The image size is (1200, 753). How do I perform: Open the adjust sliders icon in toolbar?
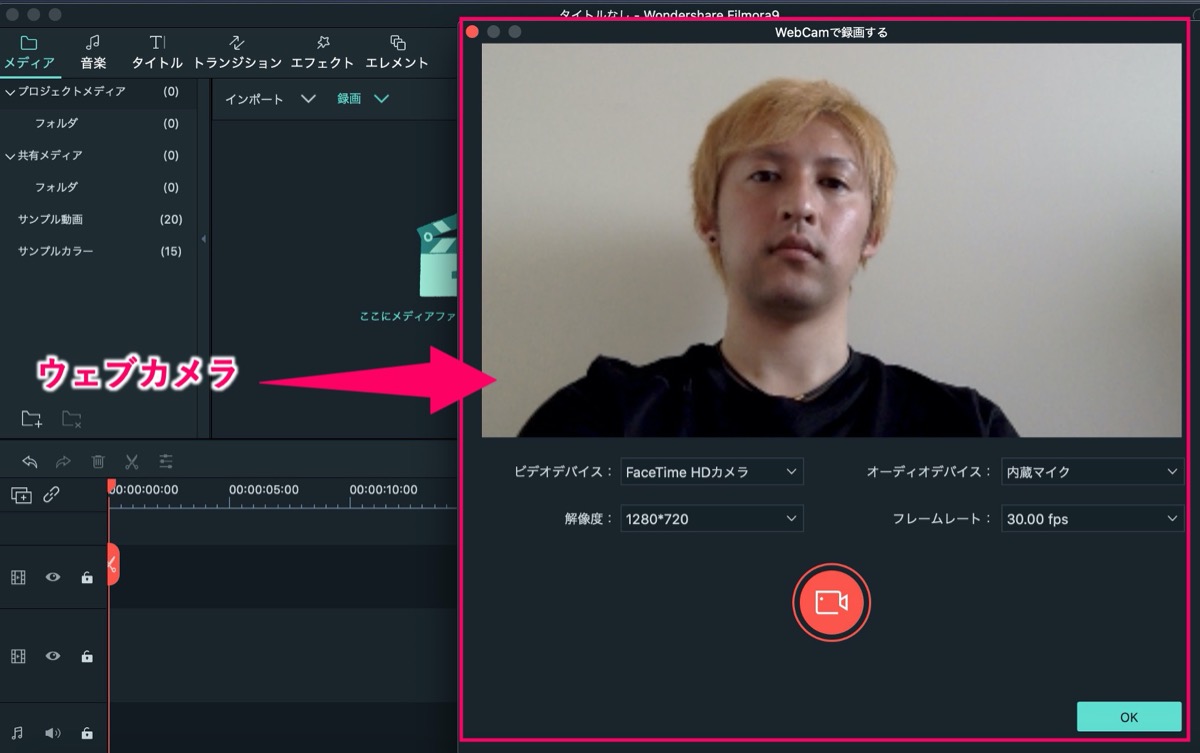coord(166,461)
